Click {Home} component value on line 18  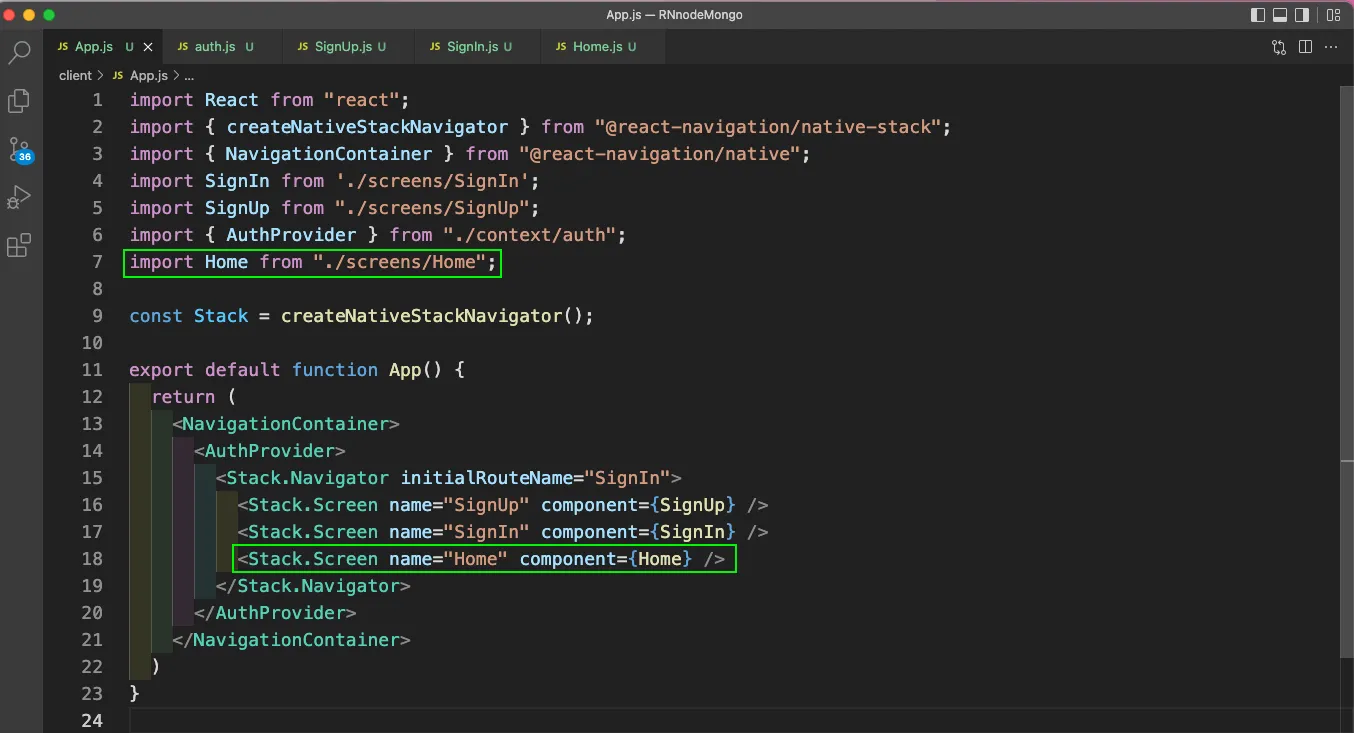click(660, 559)
